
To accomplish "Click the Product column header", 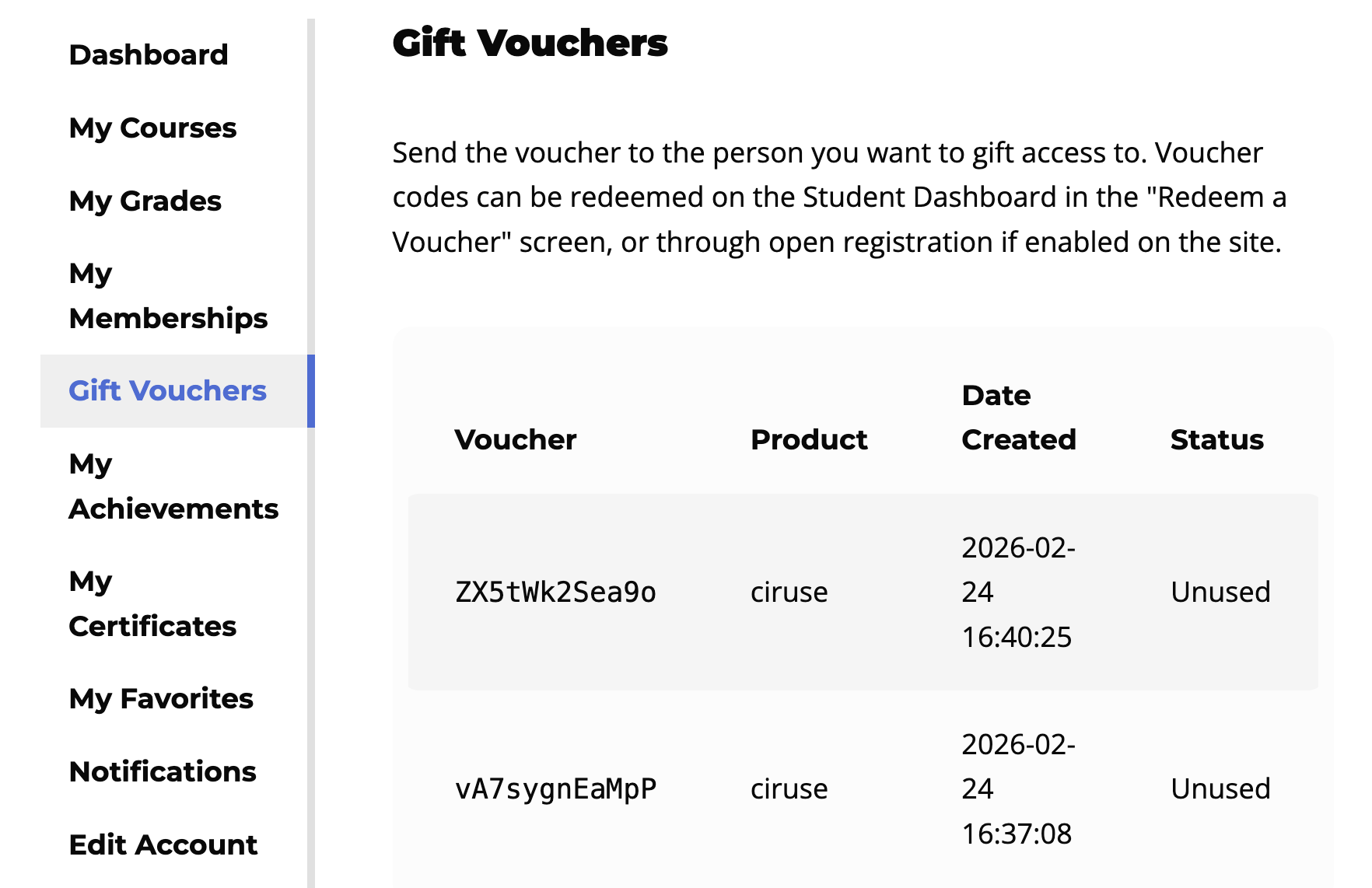I will pyautogui.click(x=809, y=440).
